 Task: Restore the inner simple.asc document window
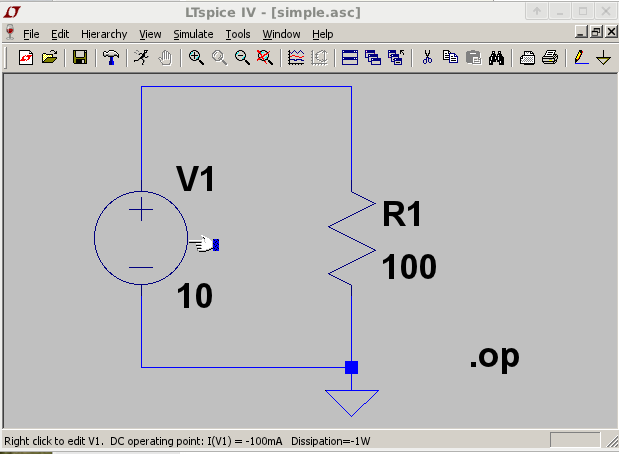click(x=596, y=32)
